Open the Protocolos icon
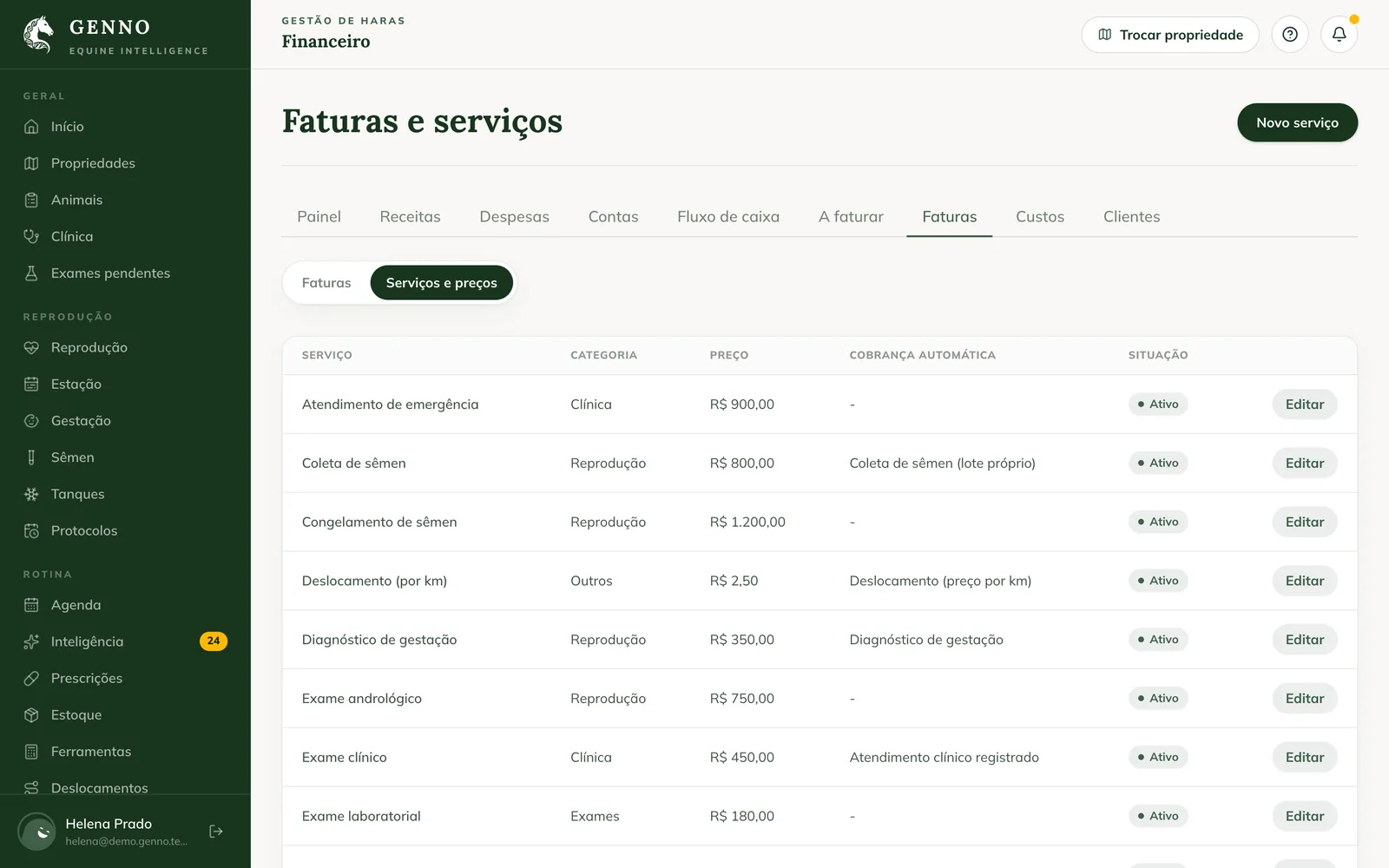1389x868 pixels. tap(31, 530)
